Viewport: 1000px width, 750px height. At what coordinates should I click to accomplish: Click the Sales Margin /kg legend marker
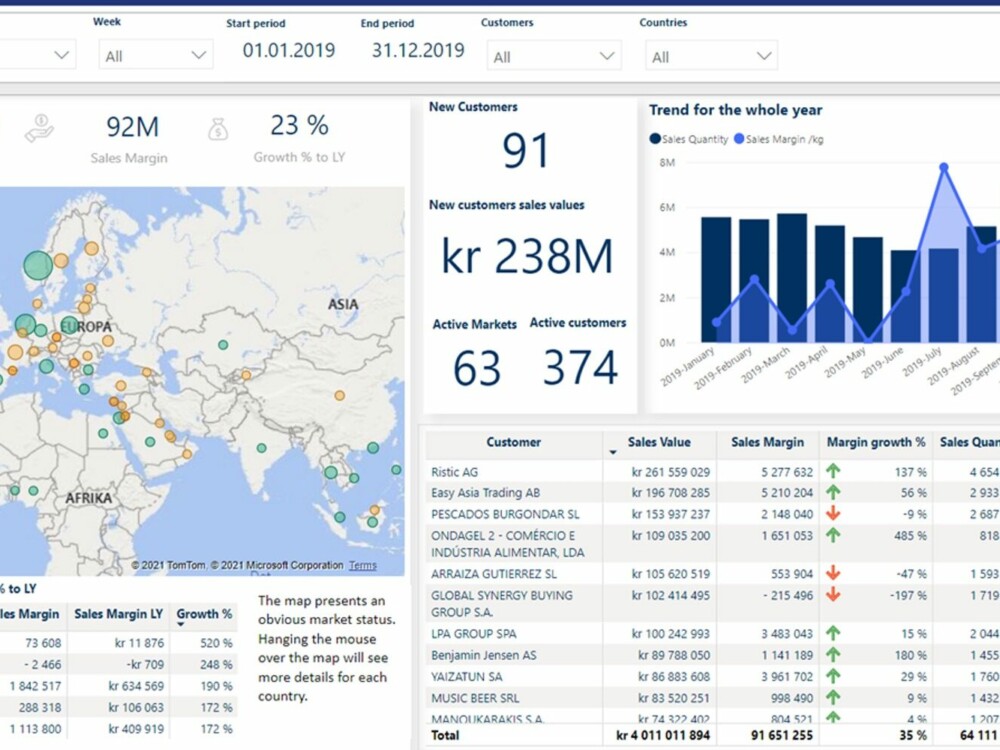pos(739,139)
